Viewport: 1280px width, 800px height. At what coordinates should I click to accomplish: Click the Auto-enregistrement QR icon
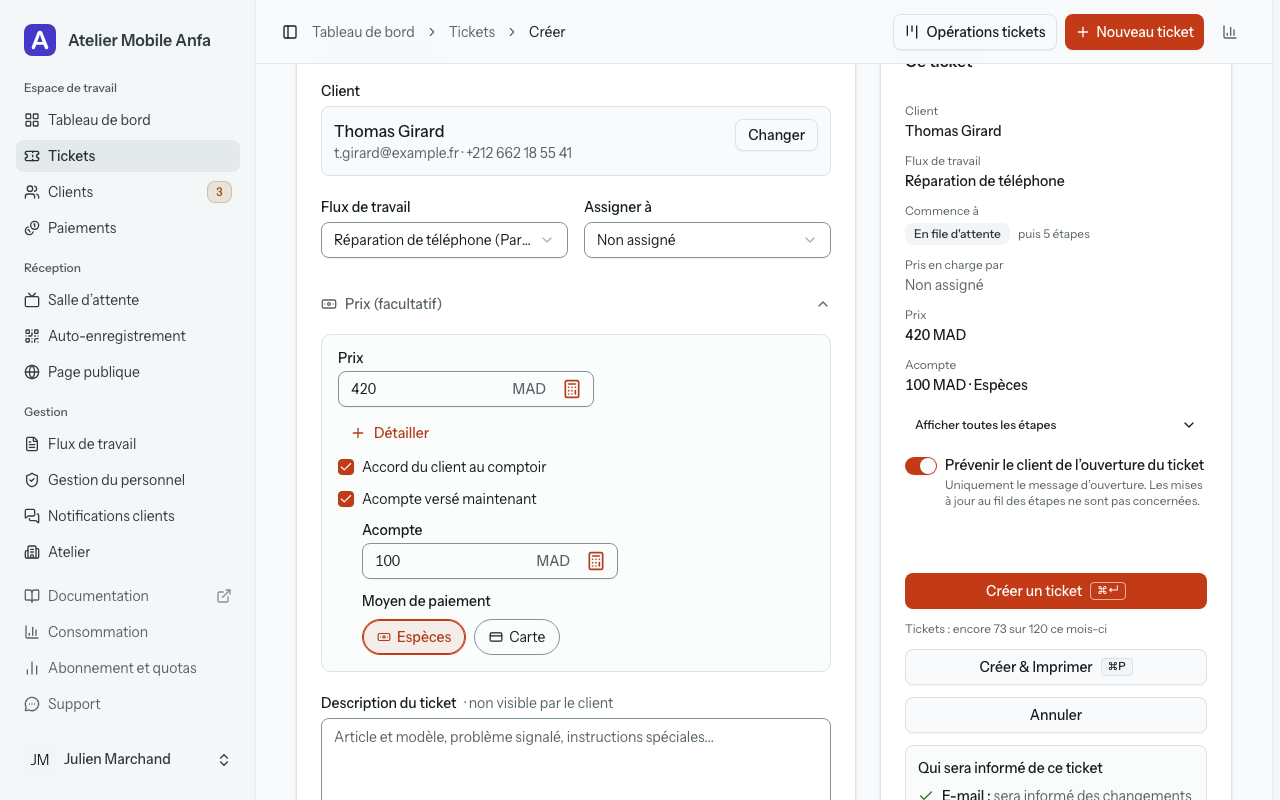32,336
